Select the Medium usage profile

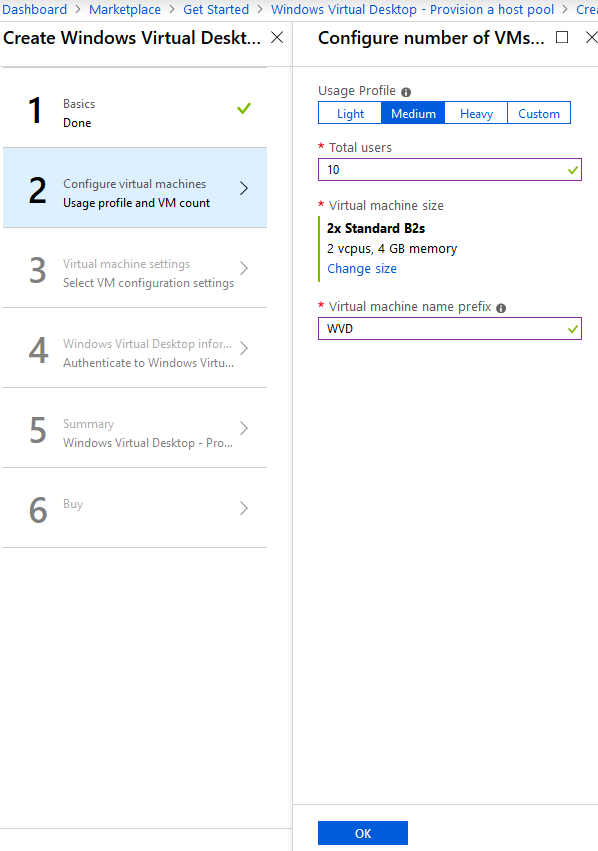(413, 113)
